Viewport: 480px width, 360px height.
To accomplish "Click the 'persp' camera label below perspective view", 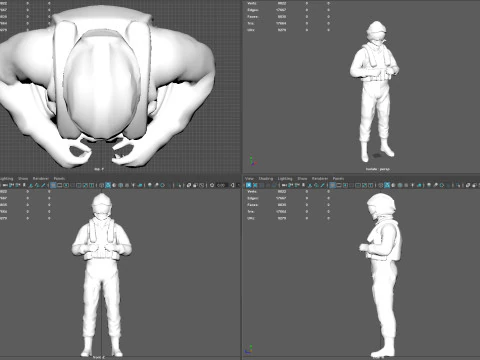I will pos(377,169).
